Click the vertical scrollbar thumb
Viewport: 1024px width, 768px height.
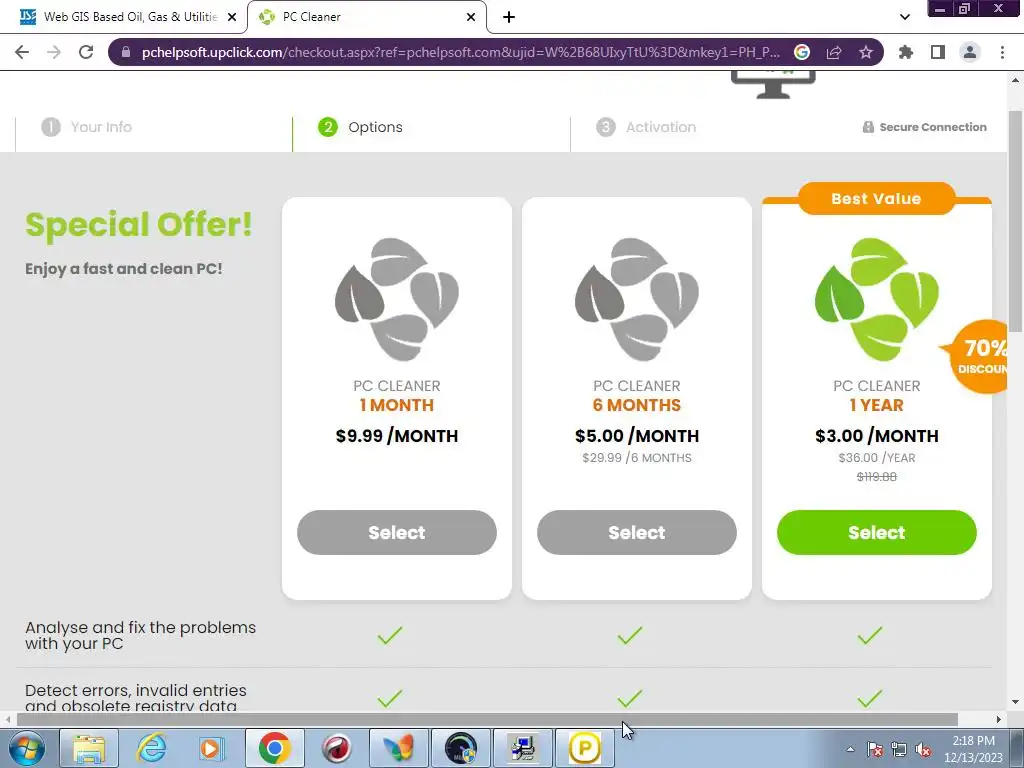pyautogui.click(x=1016, y=222)
